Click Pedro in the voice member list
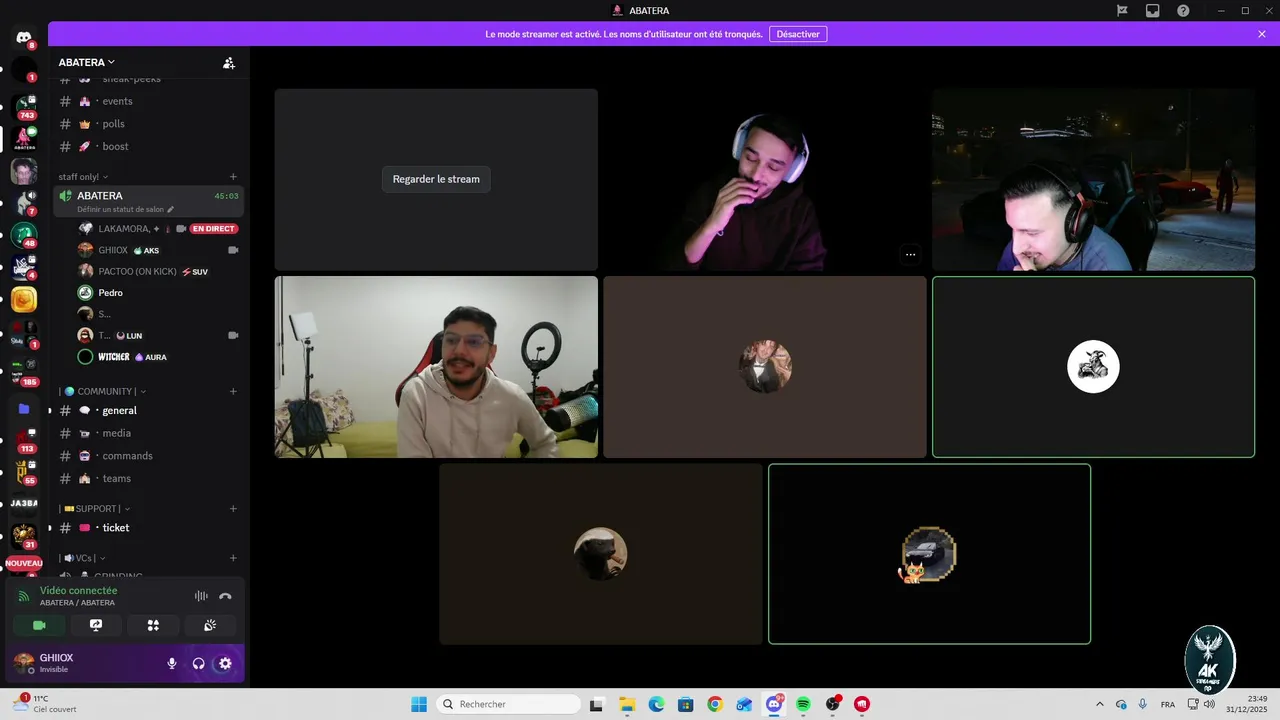Screen dimensions: 1280x720 (x=110, y=293)
